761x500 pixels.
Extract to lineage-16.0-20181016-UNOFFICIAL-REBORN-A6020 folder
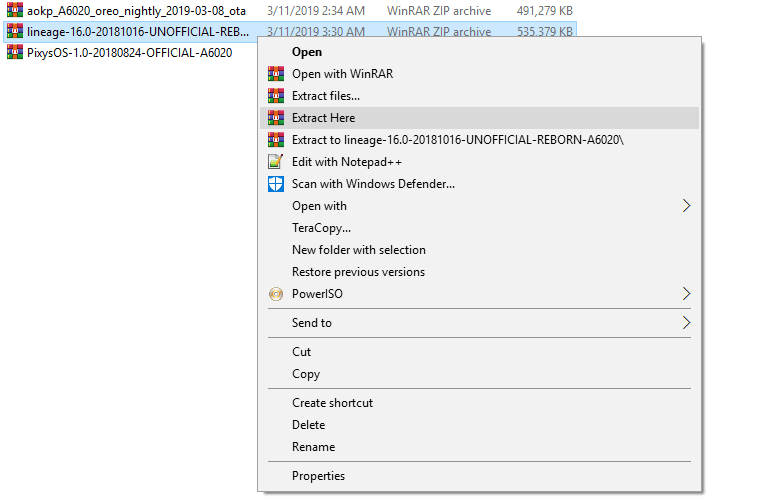480,140
